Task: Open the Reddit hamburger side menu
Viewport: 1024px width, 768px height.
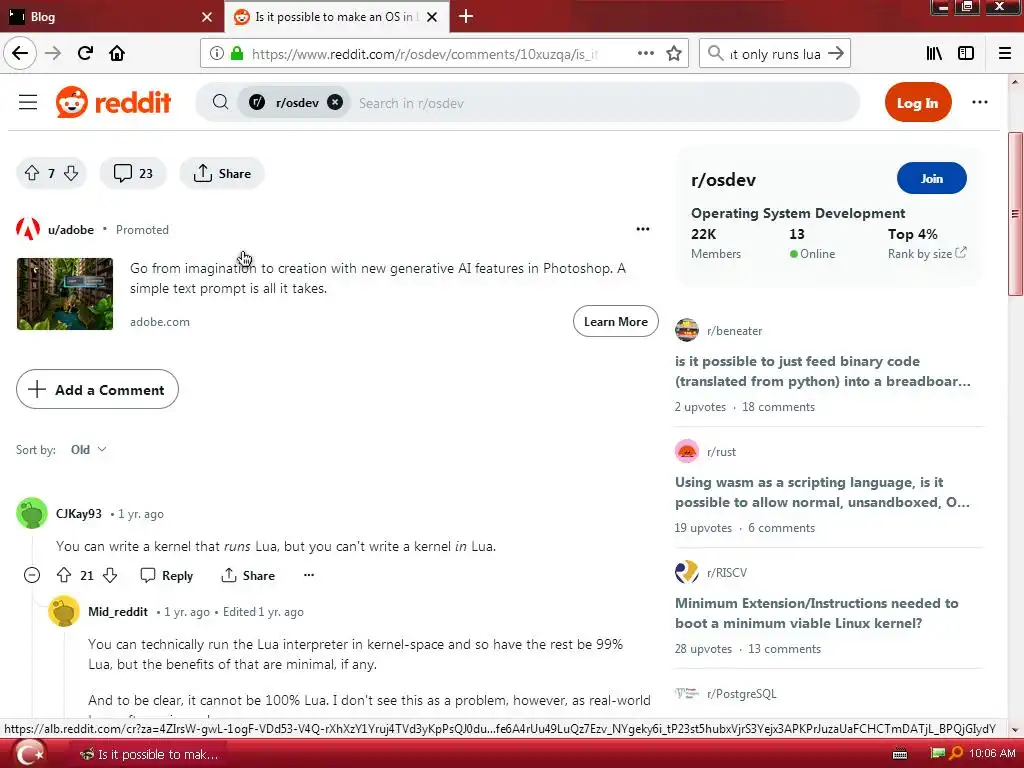Action: coord(27,103)
